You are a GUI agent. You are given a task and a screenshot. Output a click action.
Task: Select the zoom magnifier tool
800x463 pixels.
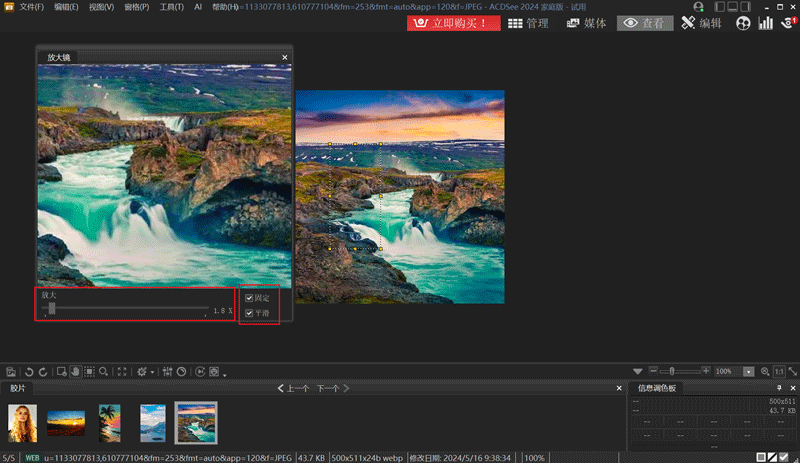click(103, 371)
